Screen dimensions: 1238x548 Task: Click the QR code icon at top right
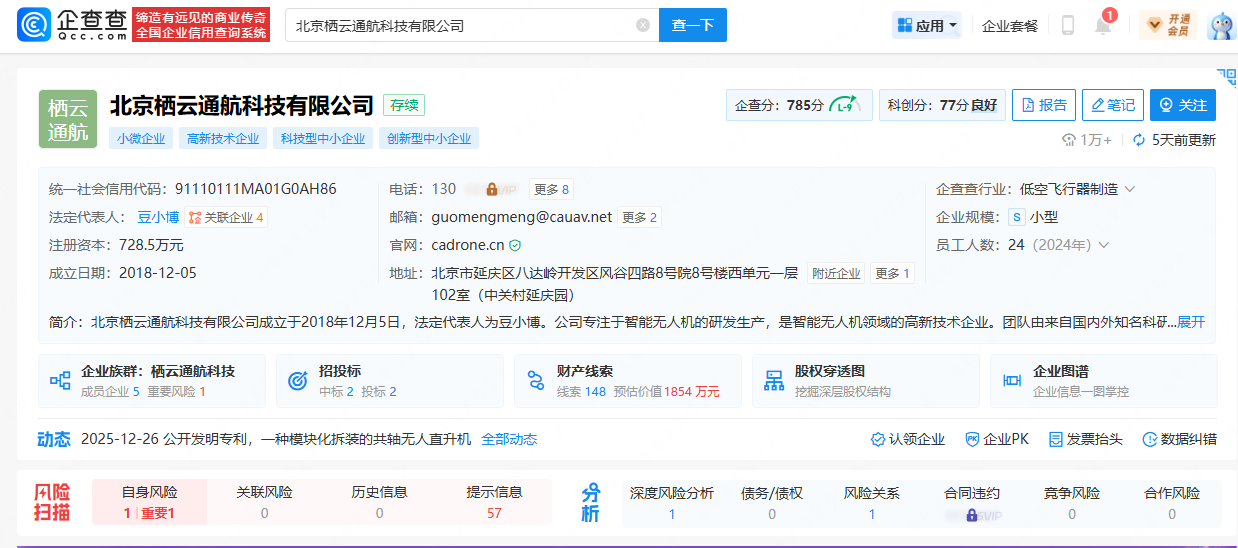1226,78
